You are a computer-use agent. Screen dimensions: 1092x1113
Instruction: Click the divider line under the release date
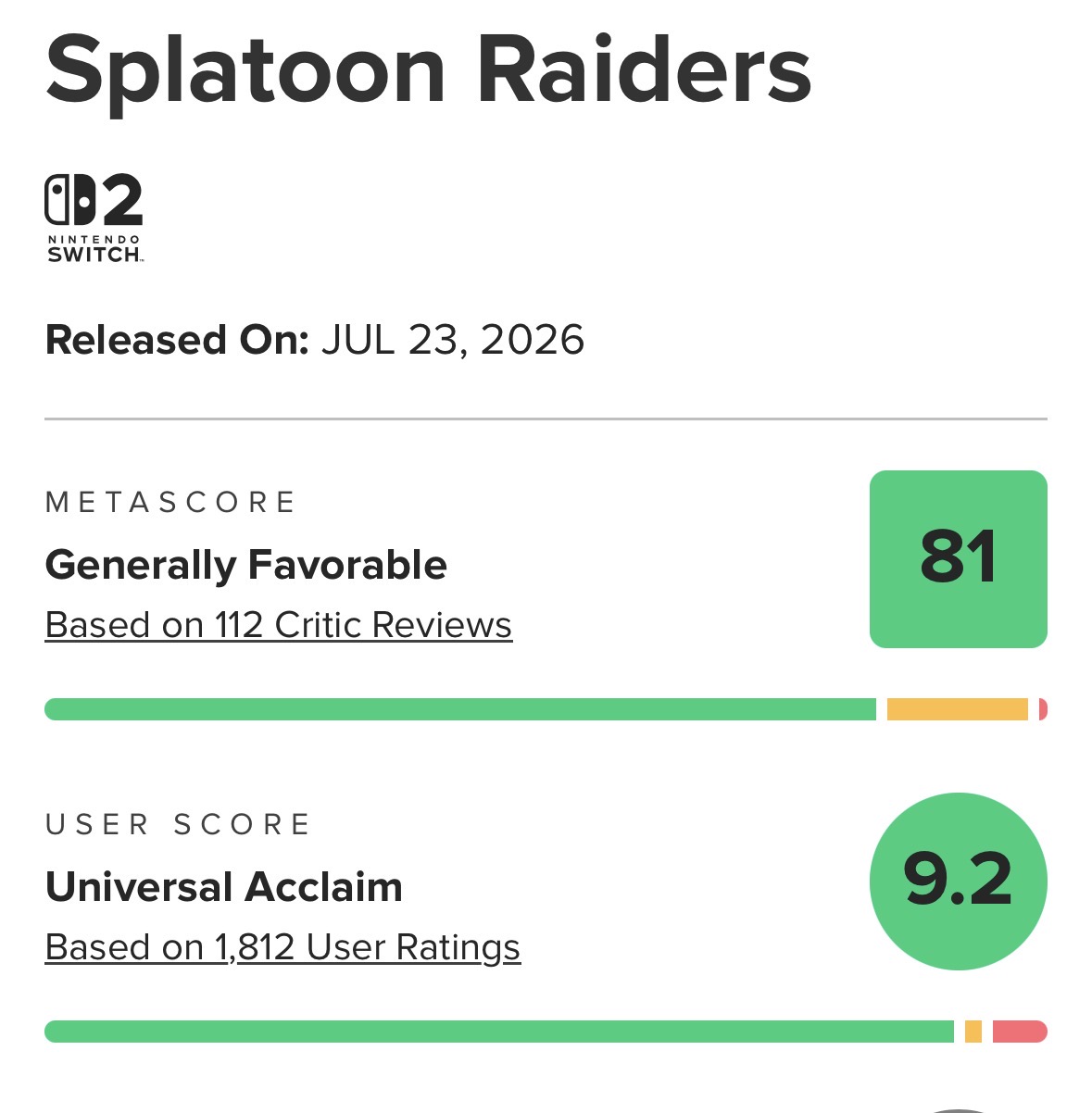pyautogui.click(x=546, y=419)
